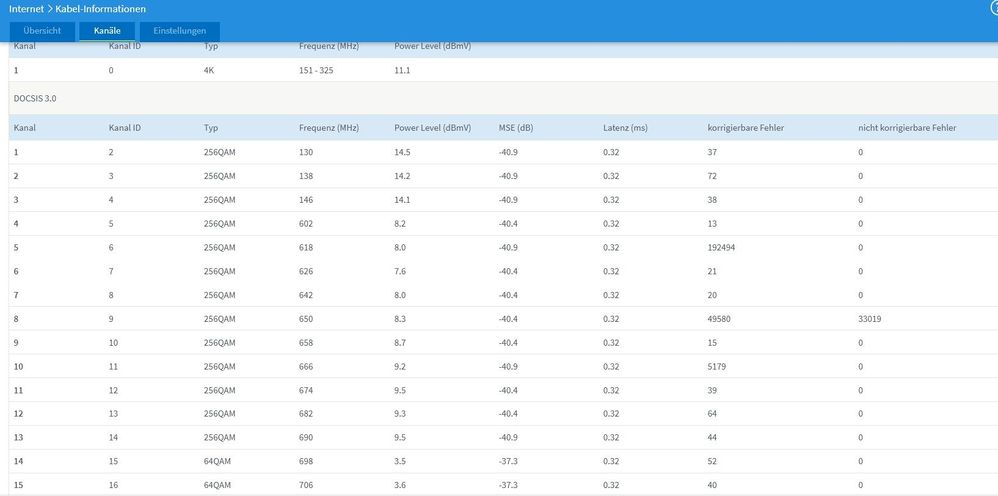
Task: Click Kanal ID 16 cell
Action: 113,485
